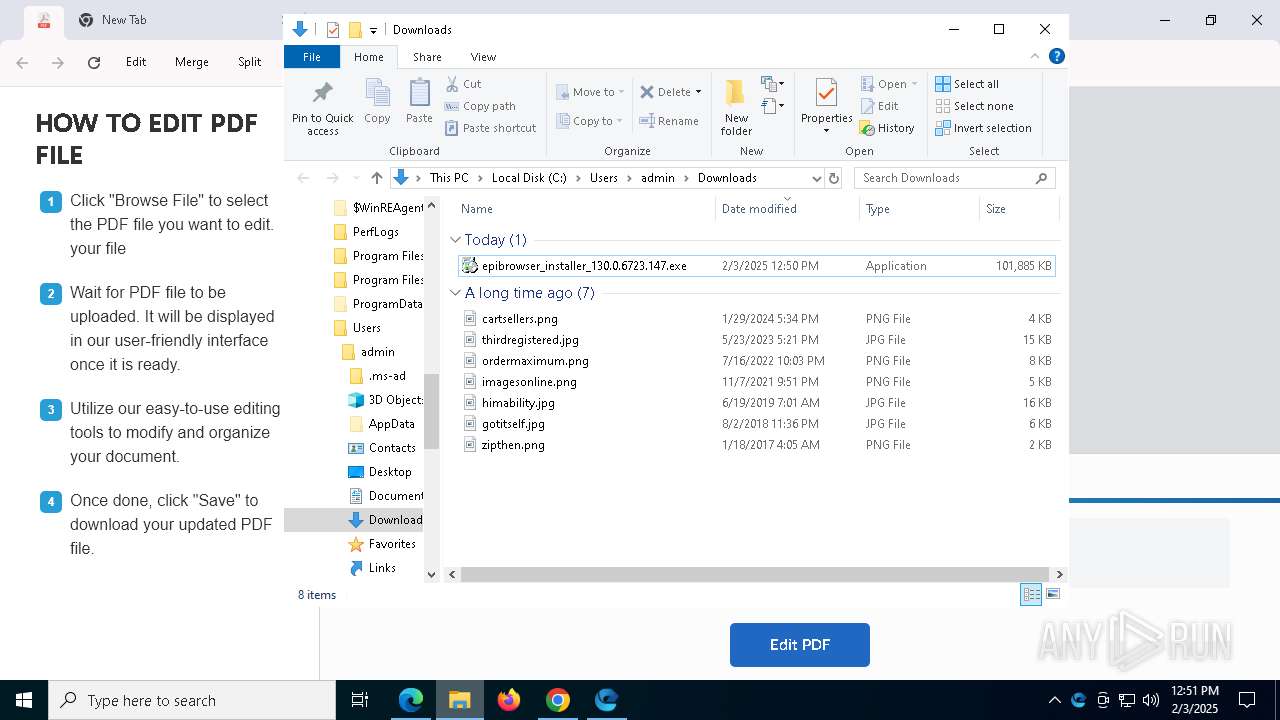Expand the Open button dropdown

[x=914, y=84]
